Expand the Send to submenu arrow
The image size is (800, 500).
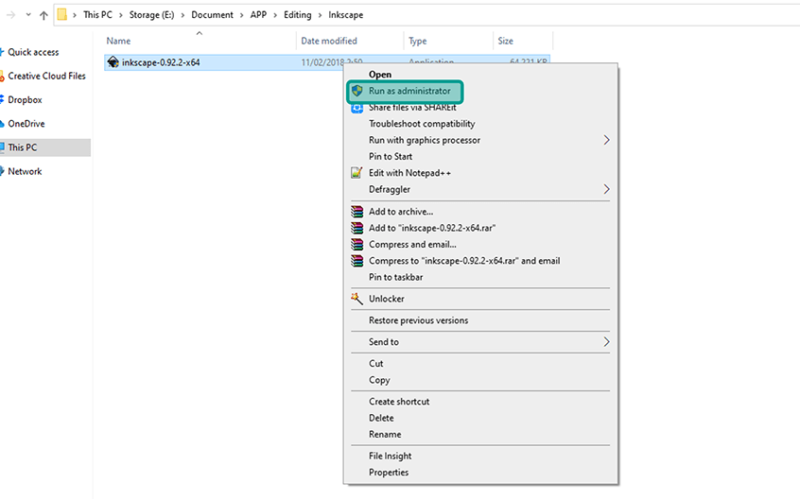[x=606, y=342]
